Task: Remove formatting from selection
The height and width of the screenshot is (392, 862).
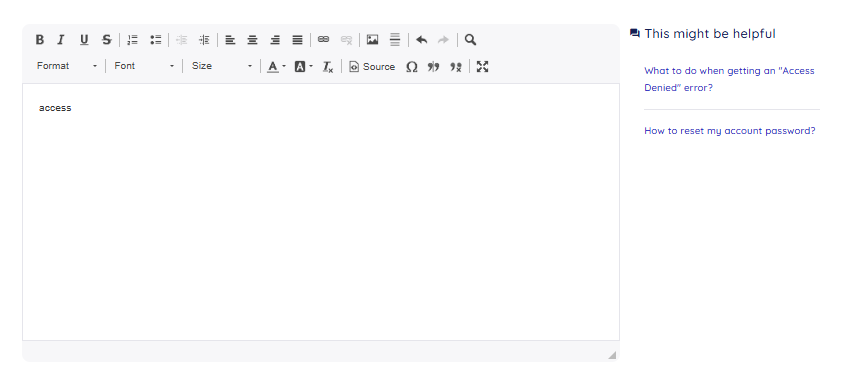Action: coord(328,67)
